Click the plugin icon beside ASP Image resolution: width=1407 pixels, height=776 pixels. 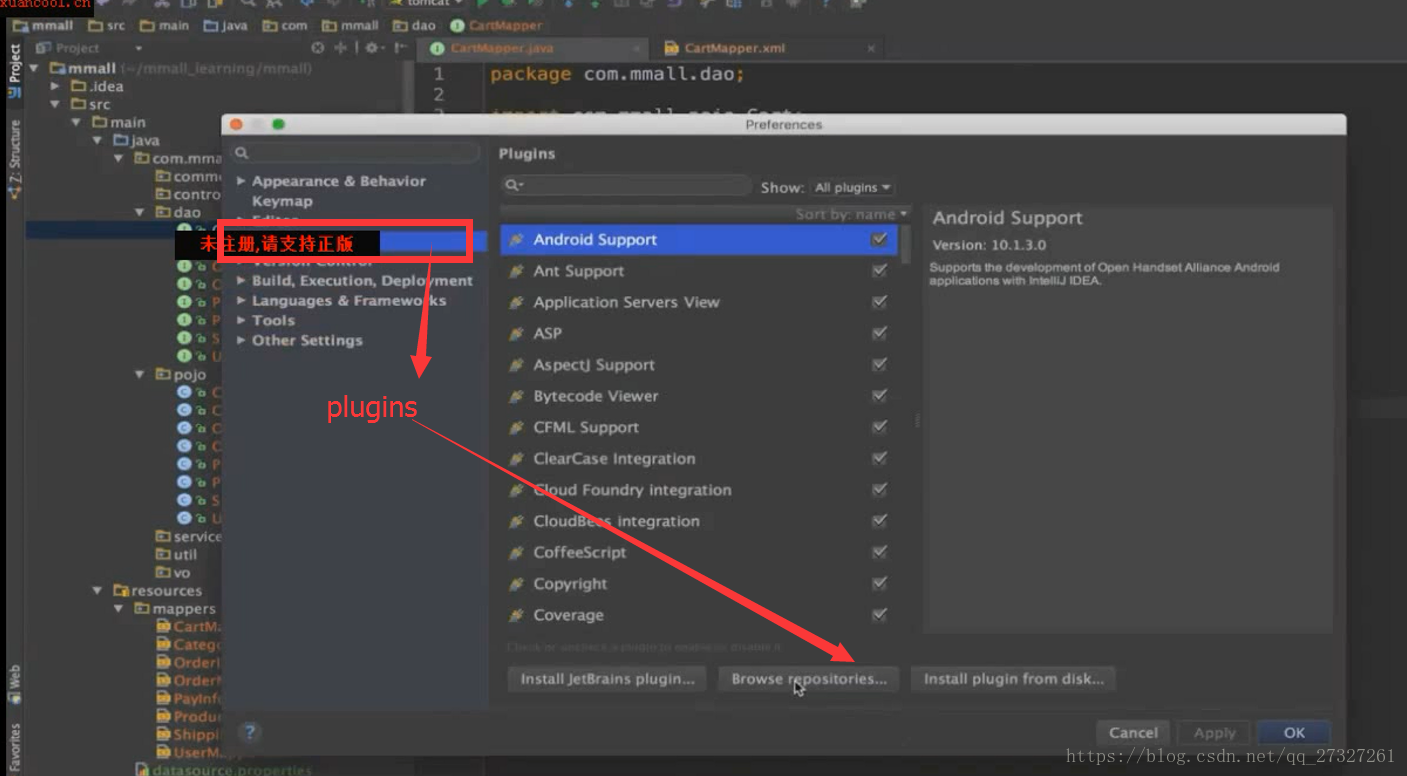click(x=517, y=334)
